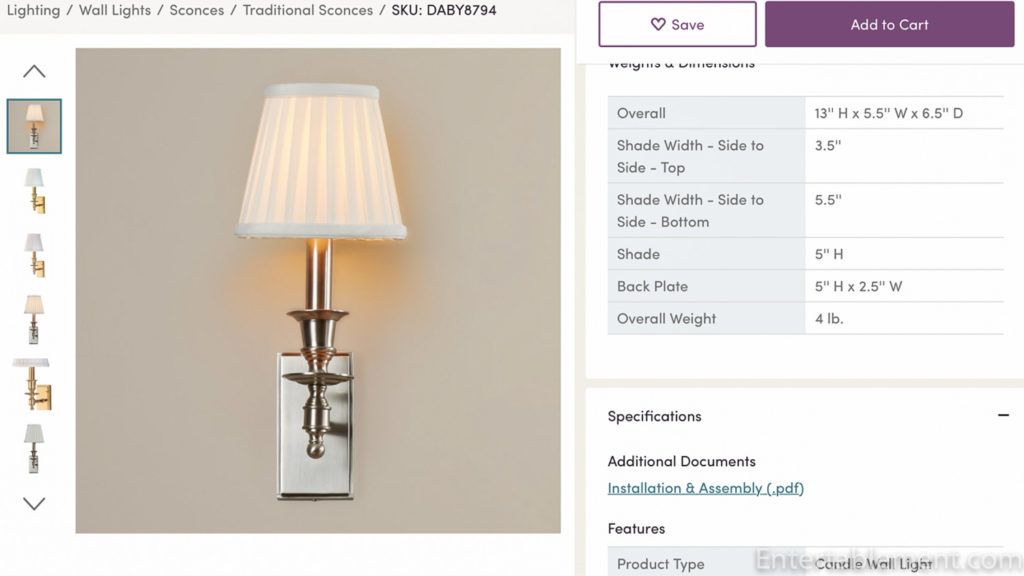
Task: Select the first sconce thumbnail
Action: (34, 126)
